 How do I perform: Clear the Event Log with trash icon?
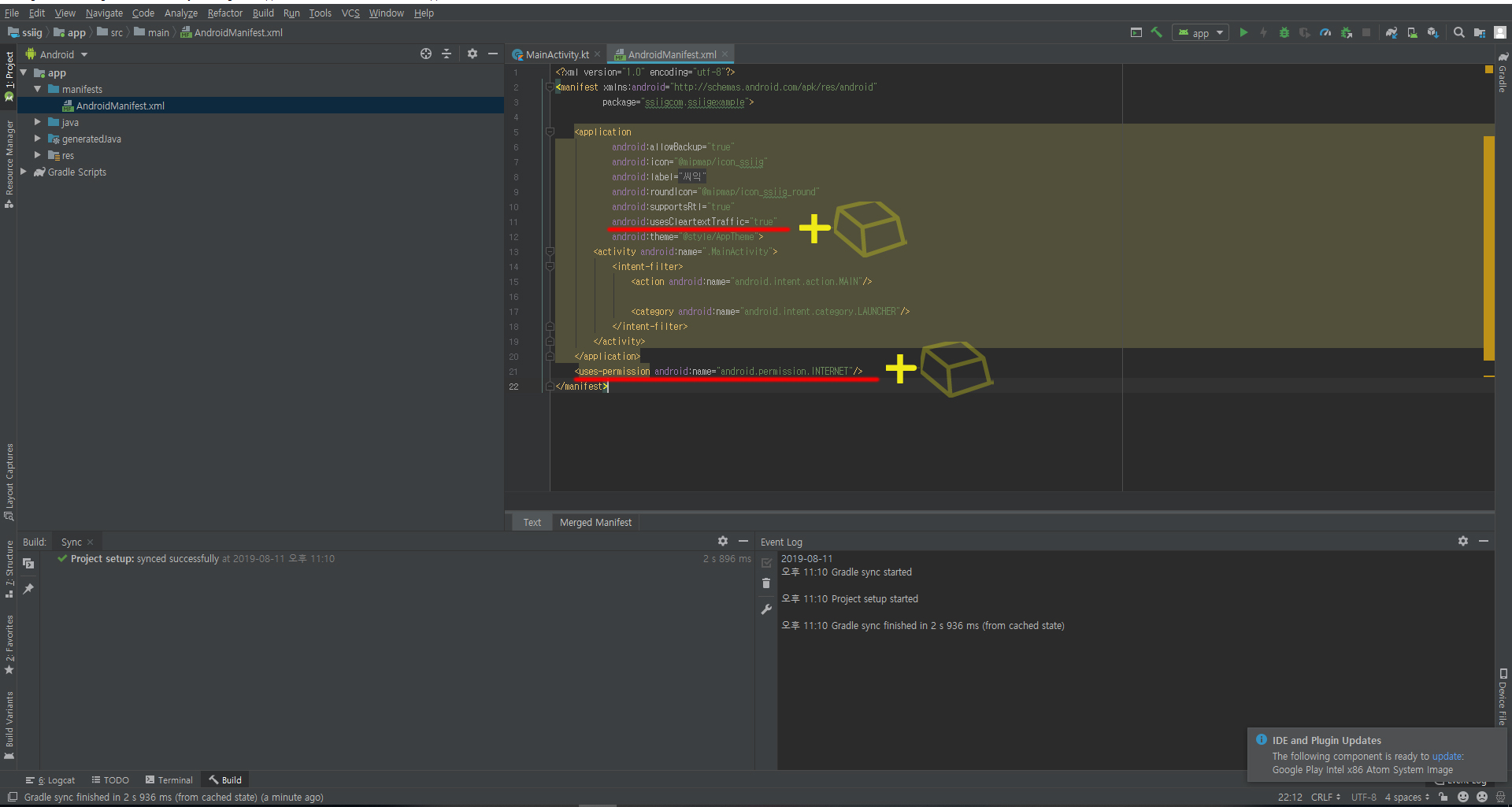766,583
